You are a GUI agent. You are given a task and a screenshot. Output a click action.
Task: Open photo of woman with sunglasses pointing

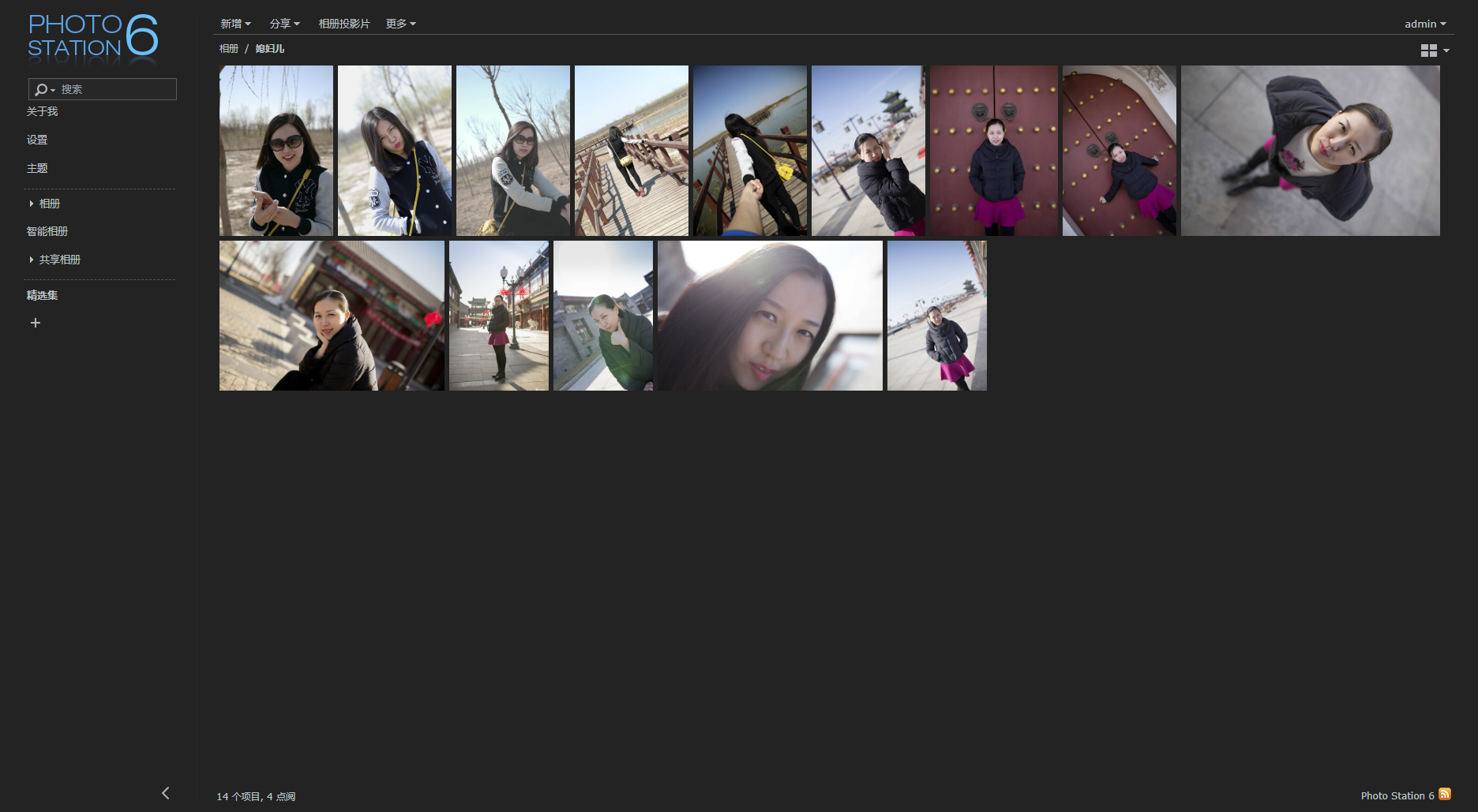(276, 151)
